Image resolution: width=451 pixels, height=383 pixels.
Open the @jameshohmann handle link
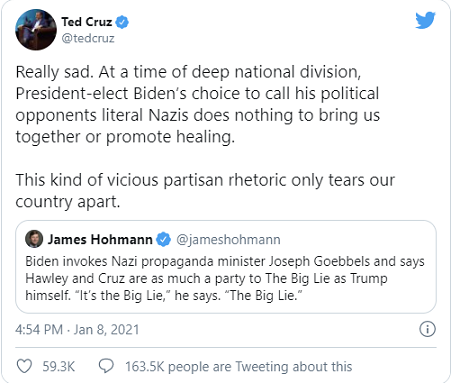coord(228,240)
